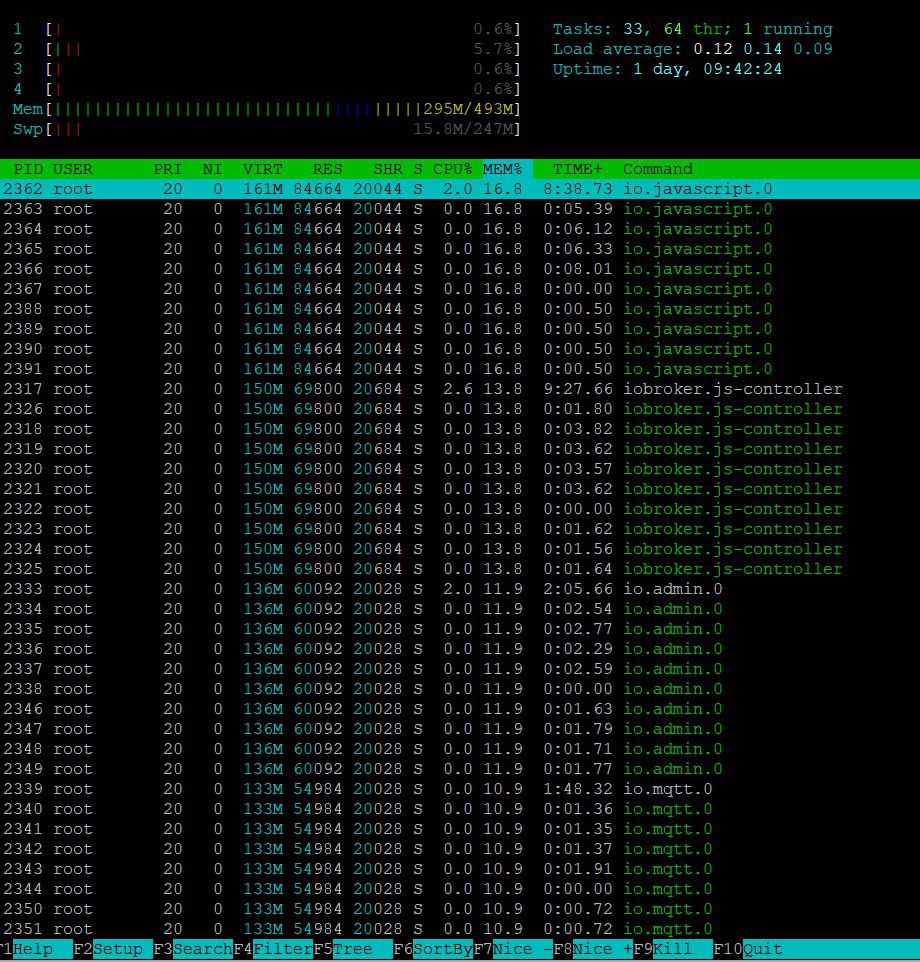920x962 pixels.
Task: Select io.mqtt.0 row PID 2339
Action: click(460, 789)
